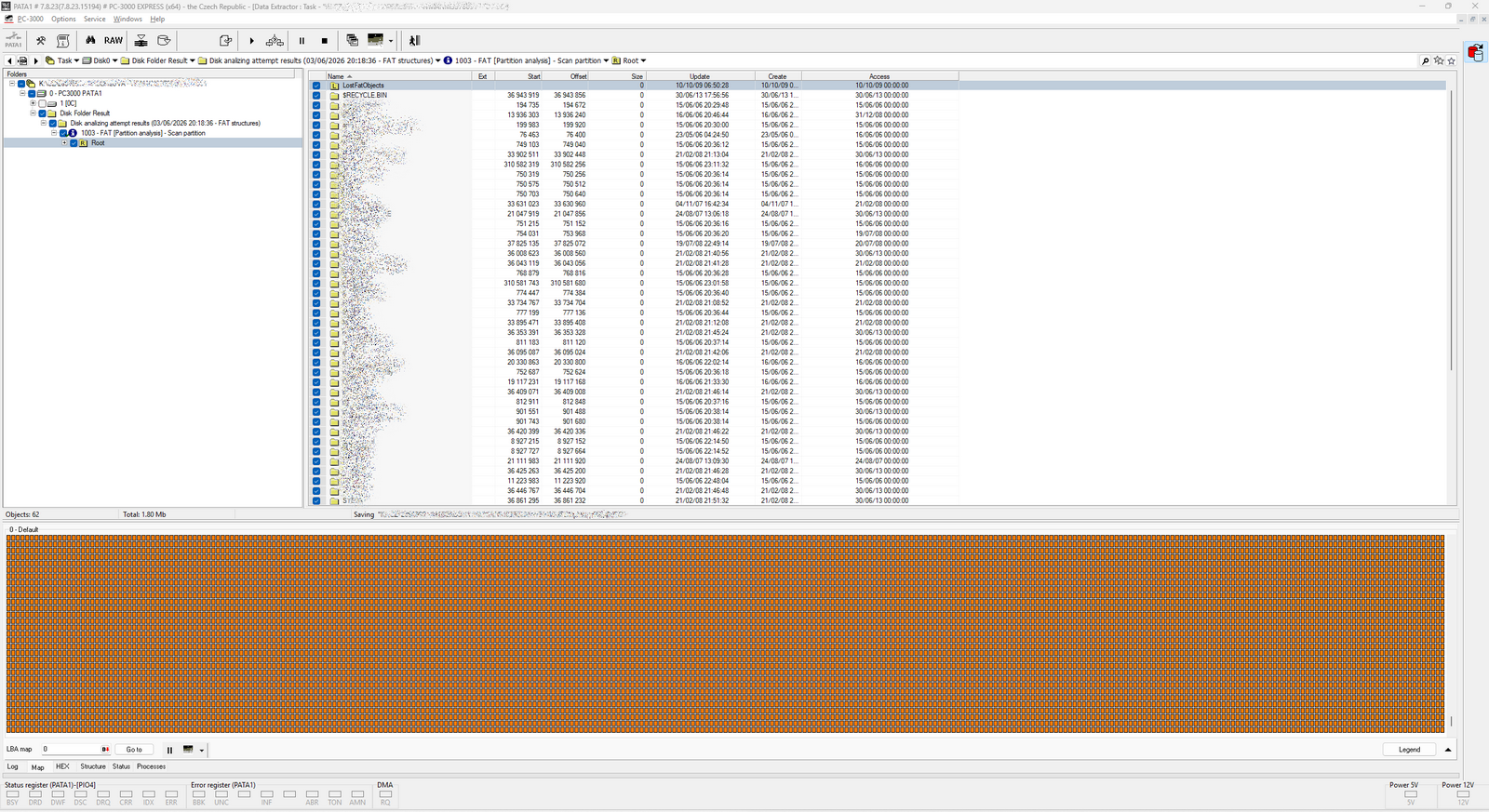Switch to the Log tab

pos(13,766)
